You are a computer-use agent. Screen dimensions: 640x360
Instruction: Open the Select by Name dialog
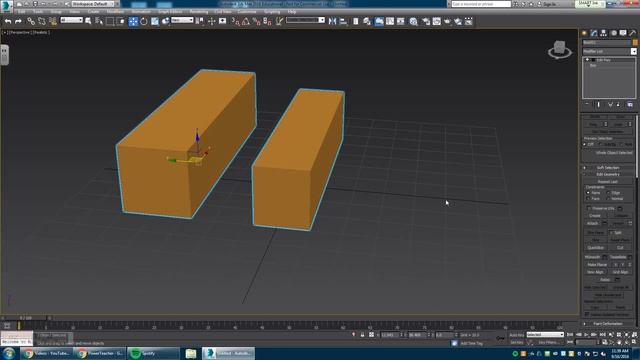coord(99,21)
